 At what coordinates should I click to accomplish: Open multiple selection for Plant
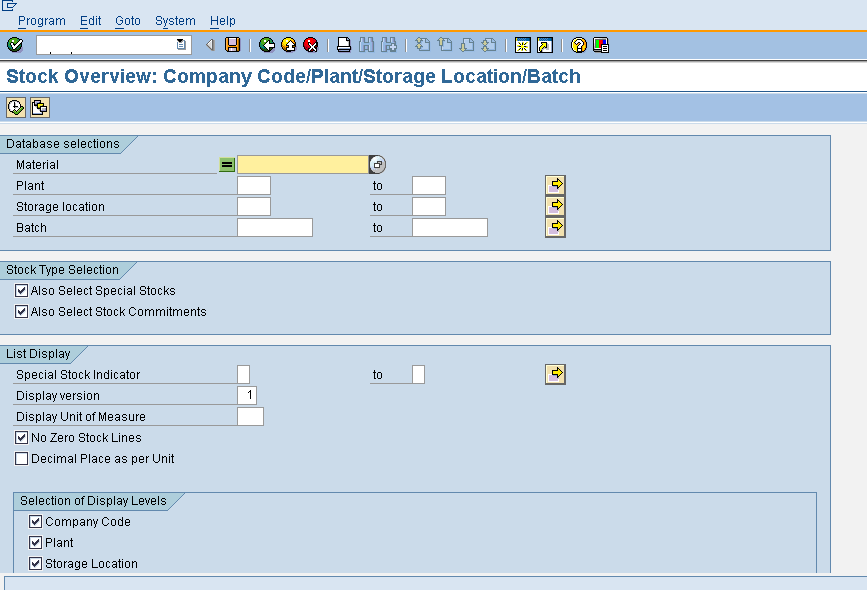555,184
